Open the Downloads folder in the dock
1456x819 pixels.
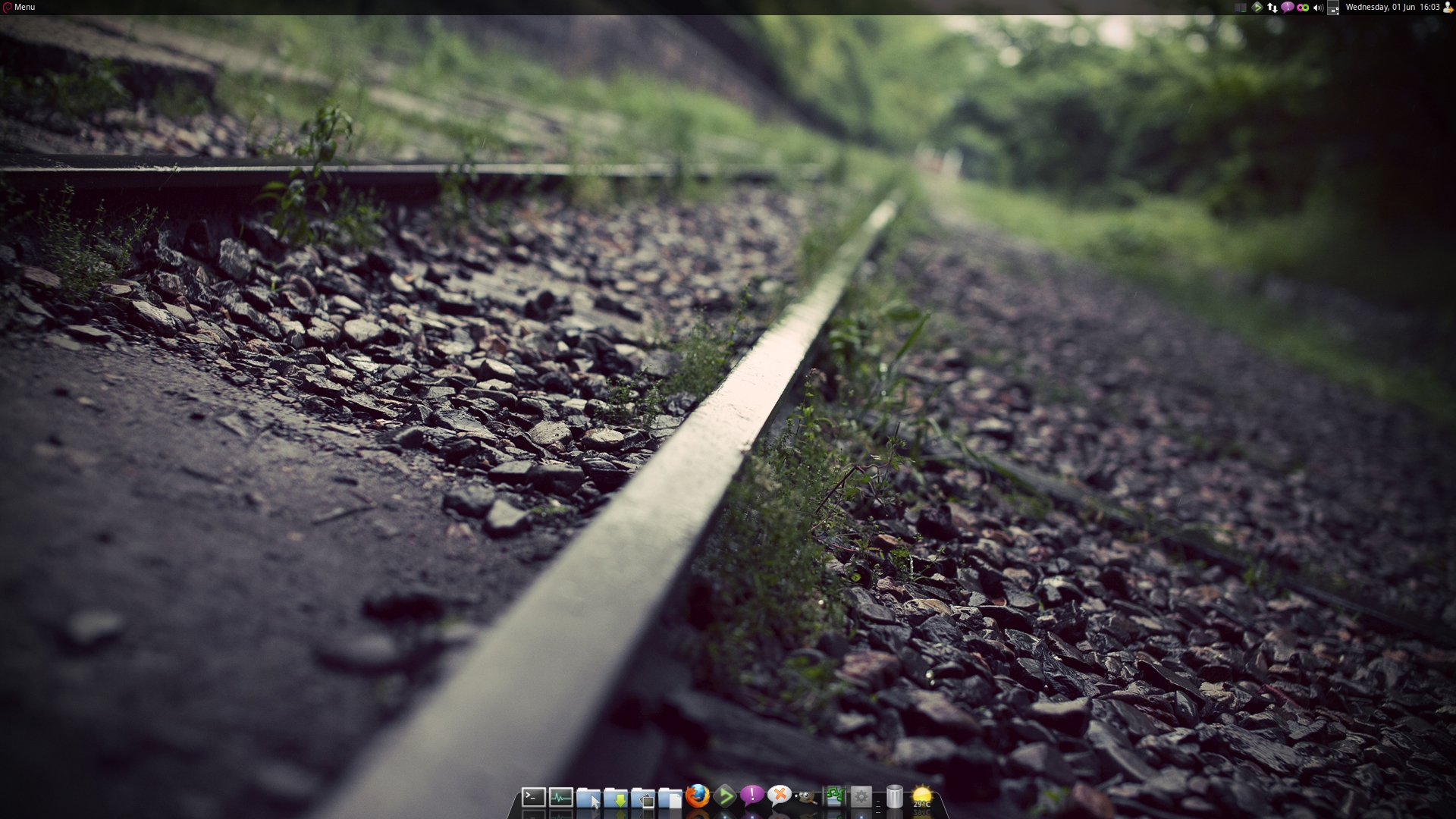pyautogui.click(x=616, y=798)
